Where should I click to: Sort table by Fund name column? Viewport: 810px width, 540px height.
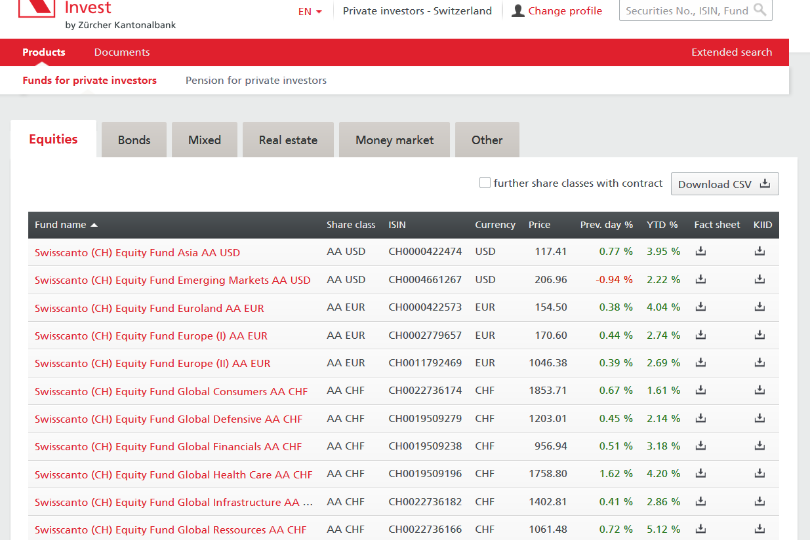[x=66, y=225]
